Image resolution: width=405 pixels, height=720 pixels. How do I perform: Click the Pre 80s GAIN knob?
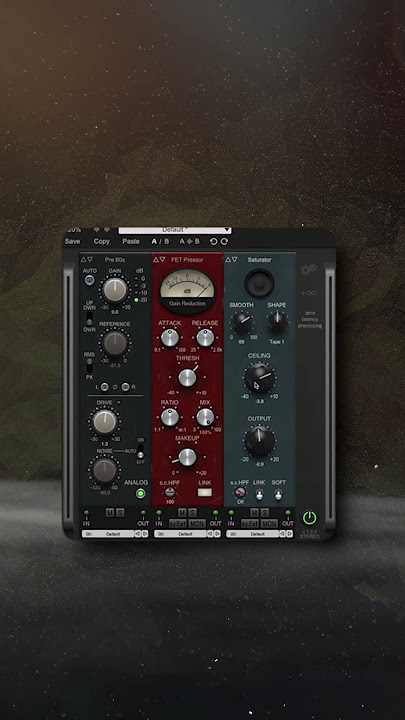(x=115, y=290)
